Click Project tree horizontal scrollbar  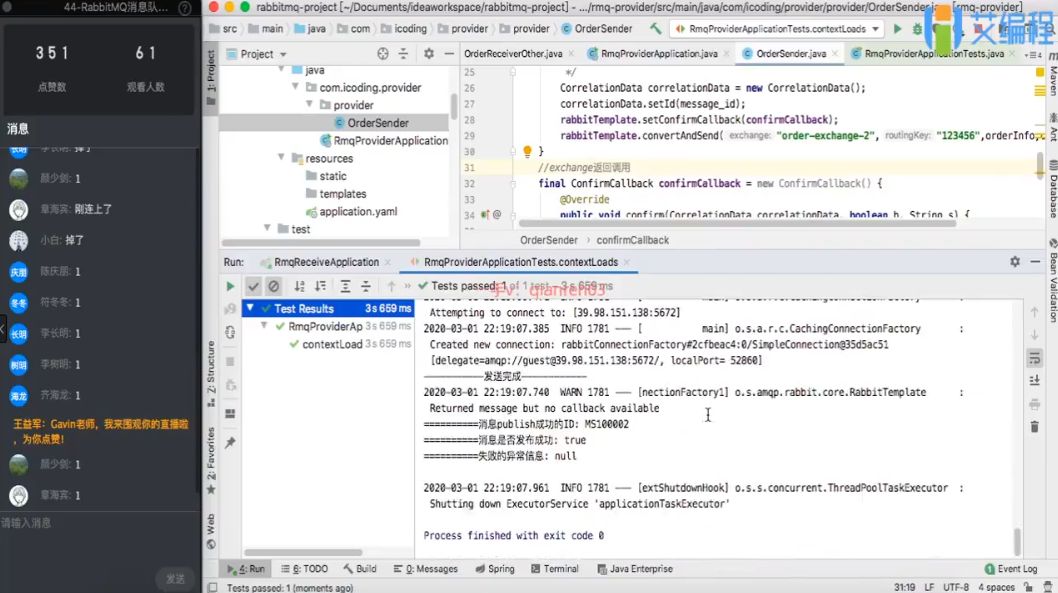[321, 243]
